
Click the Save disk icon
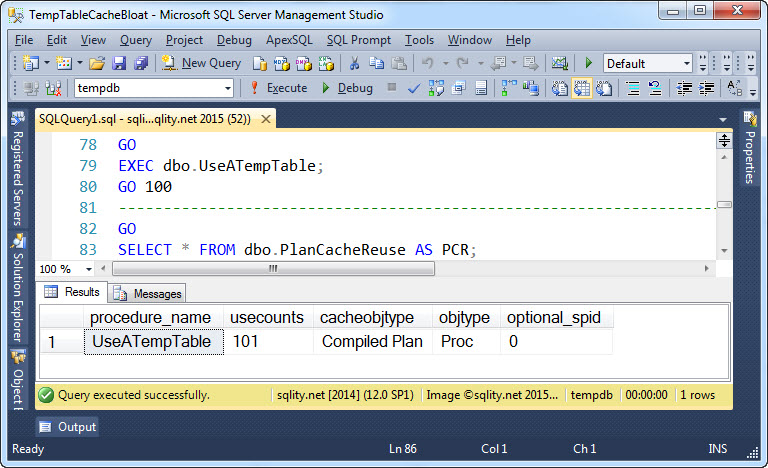119,63
